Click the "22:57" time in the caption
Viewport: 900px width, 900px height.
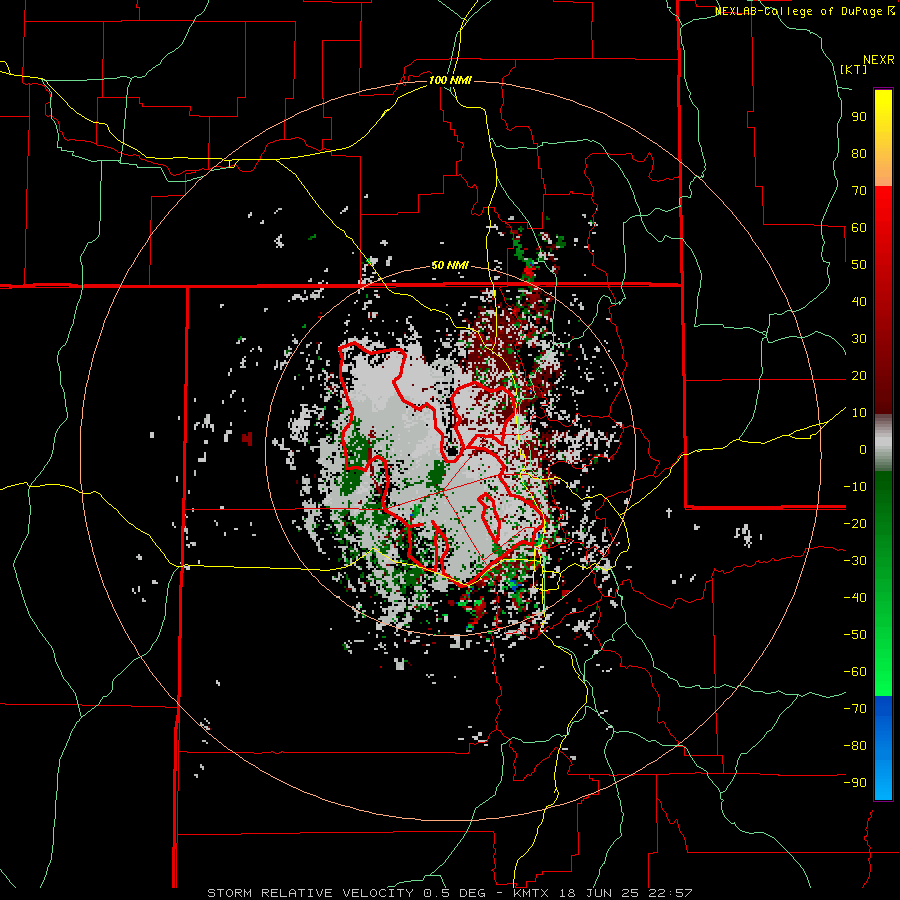pos(670,893)
